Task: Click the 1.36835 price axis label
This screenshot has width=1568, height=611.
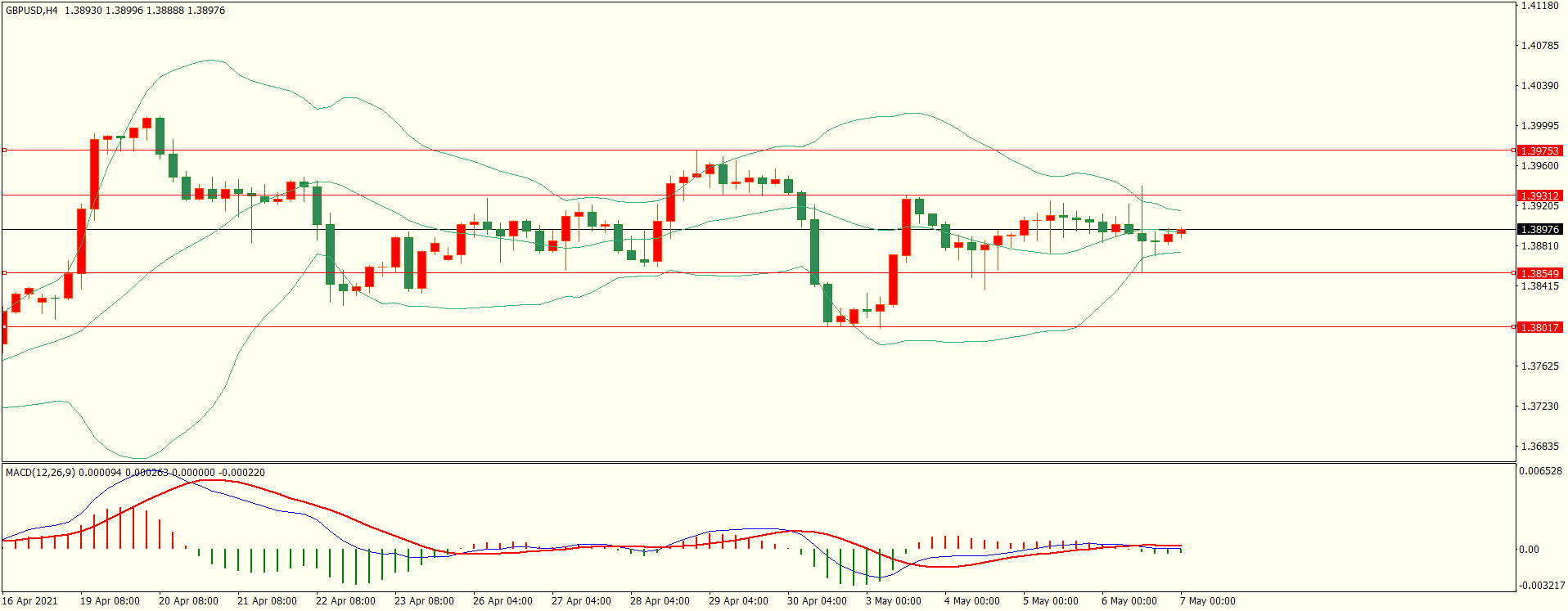Action: click(1539, 447)
